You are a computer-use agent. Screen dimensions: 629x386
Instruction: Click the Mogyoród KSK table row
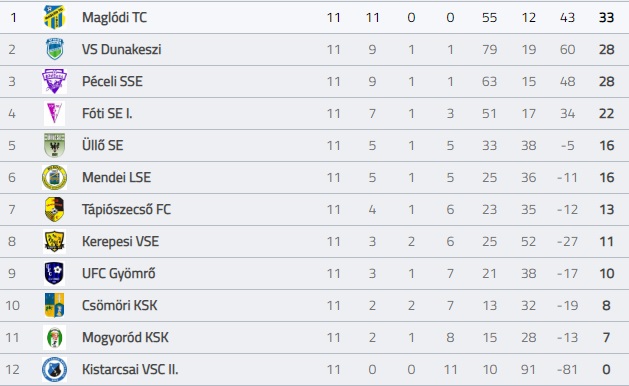tap(314, 337)
